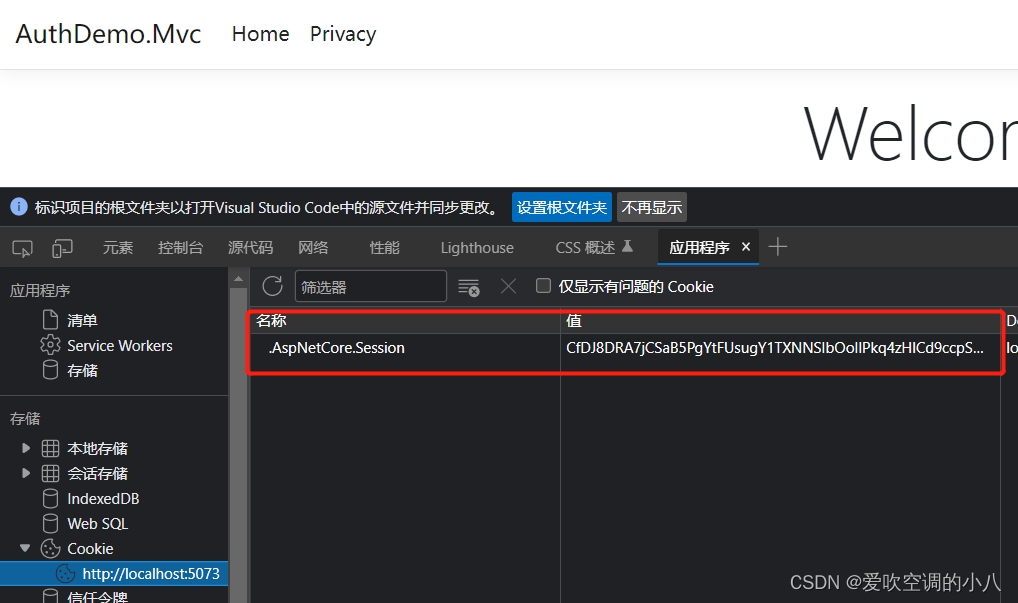Enable 仅显示有问题的 Cookie checkbox
Screen dimensions: 1018x603
543,285
